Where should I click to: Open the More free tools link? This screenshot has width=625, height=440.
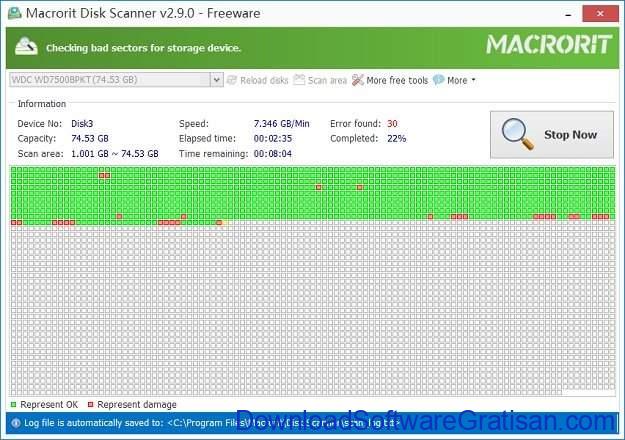pos(397,81)
